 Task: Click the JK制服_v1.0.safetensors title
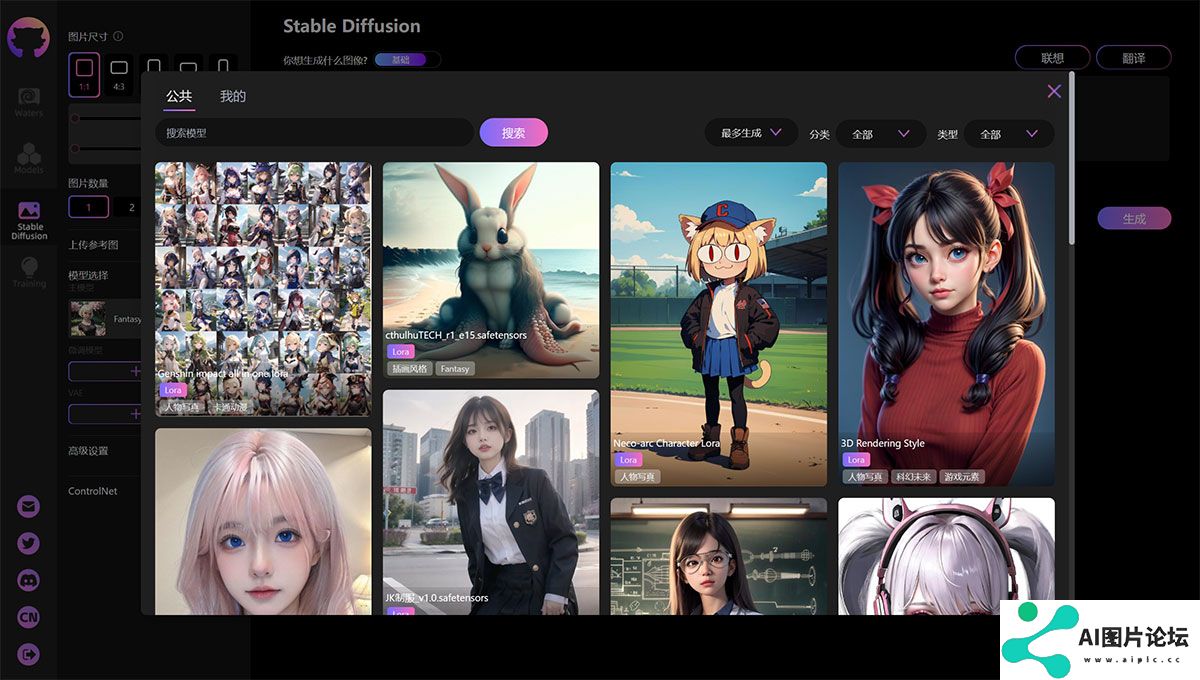tap(437, 598)
